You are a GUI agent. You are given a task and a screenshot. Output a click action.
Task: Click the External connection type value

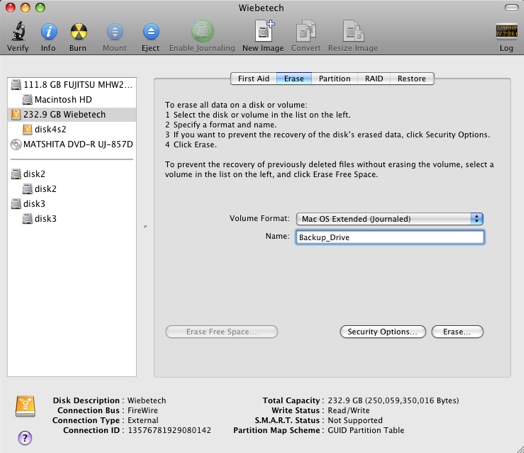(143, 420)
